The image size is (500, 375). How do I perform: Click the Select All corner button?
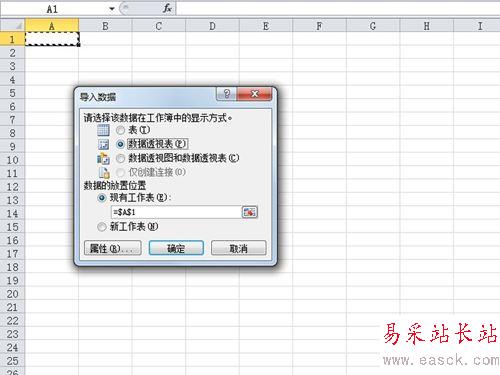pos(13,25)
